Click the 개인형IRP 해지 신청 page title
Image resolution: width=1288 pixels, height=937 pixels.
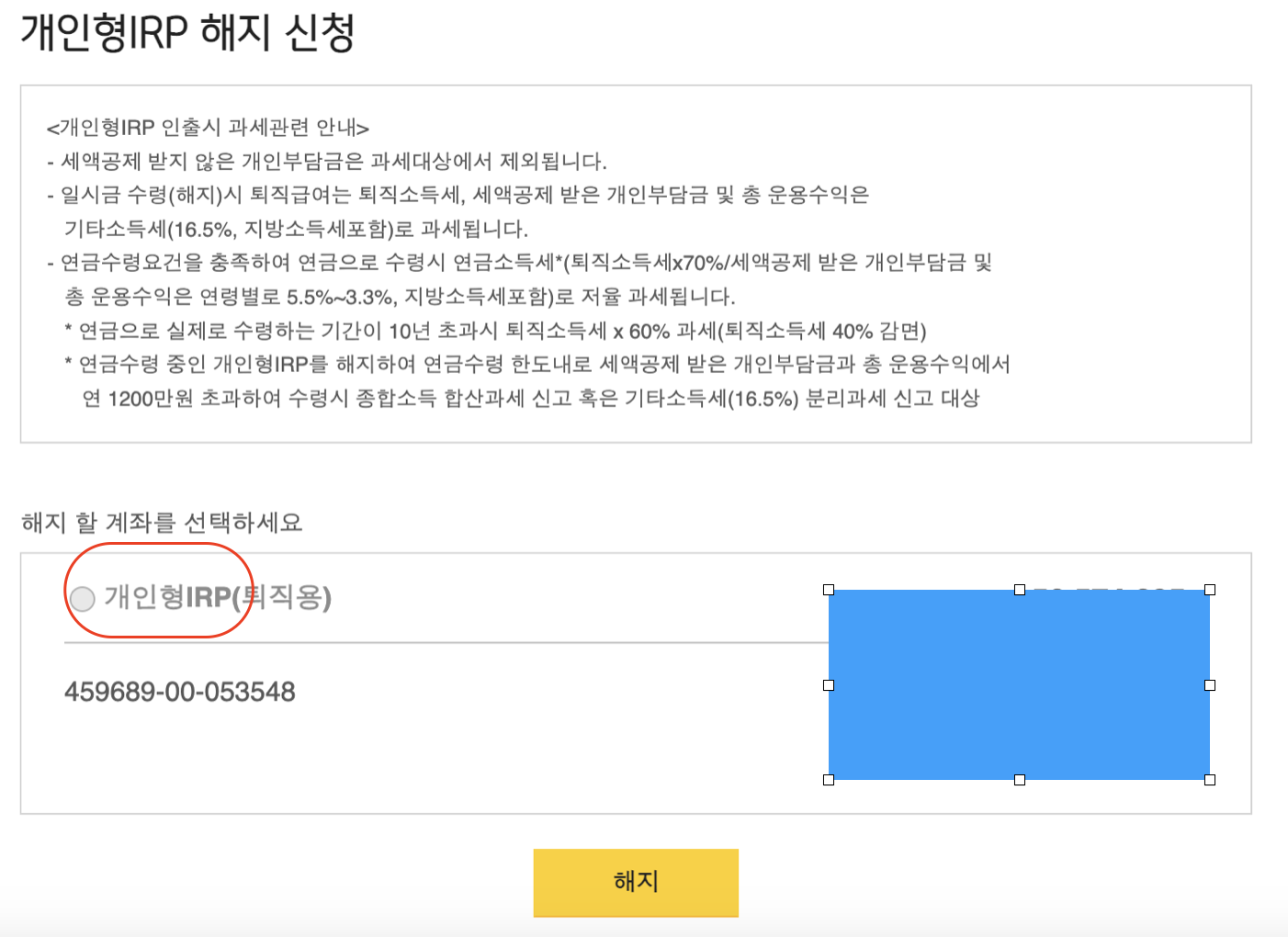pos(188,31)
